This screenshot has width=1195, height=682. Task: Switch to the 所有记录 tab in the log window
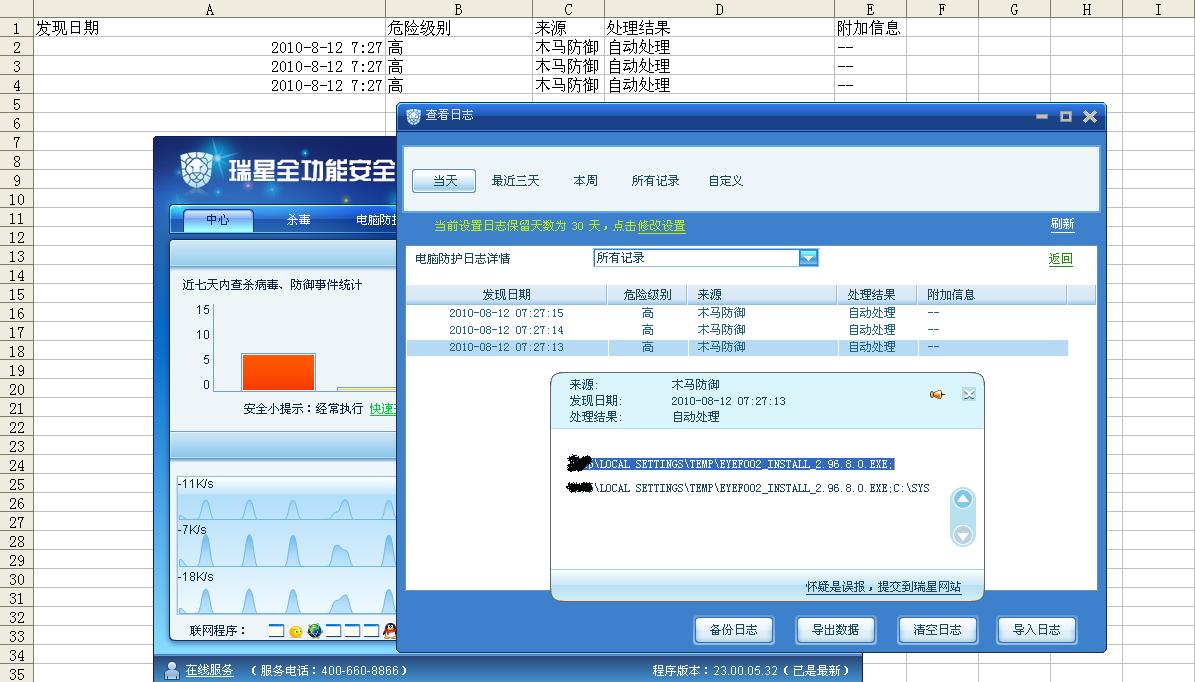[x=655, y=181]
